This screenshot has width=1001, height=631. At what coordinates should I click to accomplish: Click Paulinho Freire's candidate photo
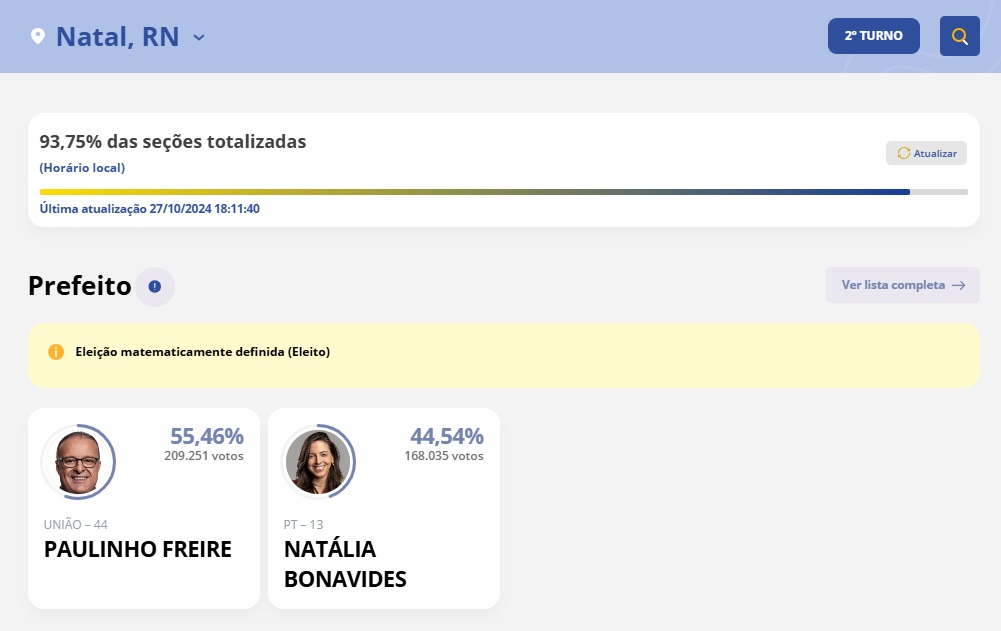[78, 462]
